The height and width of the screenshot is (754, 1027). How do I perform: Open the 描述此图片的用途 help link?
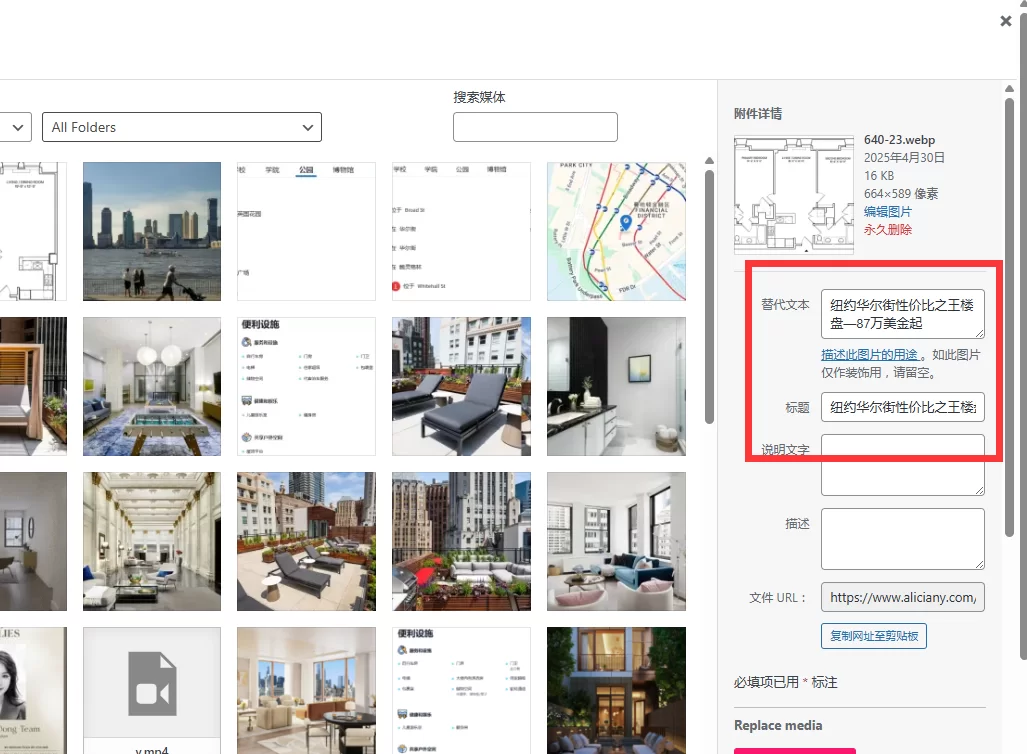click(x=869, y=354)
